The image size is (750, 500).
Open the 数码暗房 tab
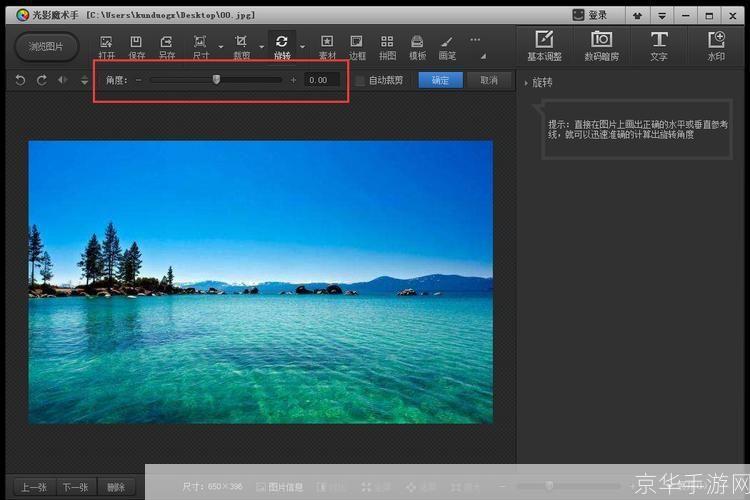tap(601, 45)
